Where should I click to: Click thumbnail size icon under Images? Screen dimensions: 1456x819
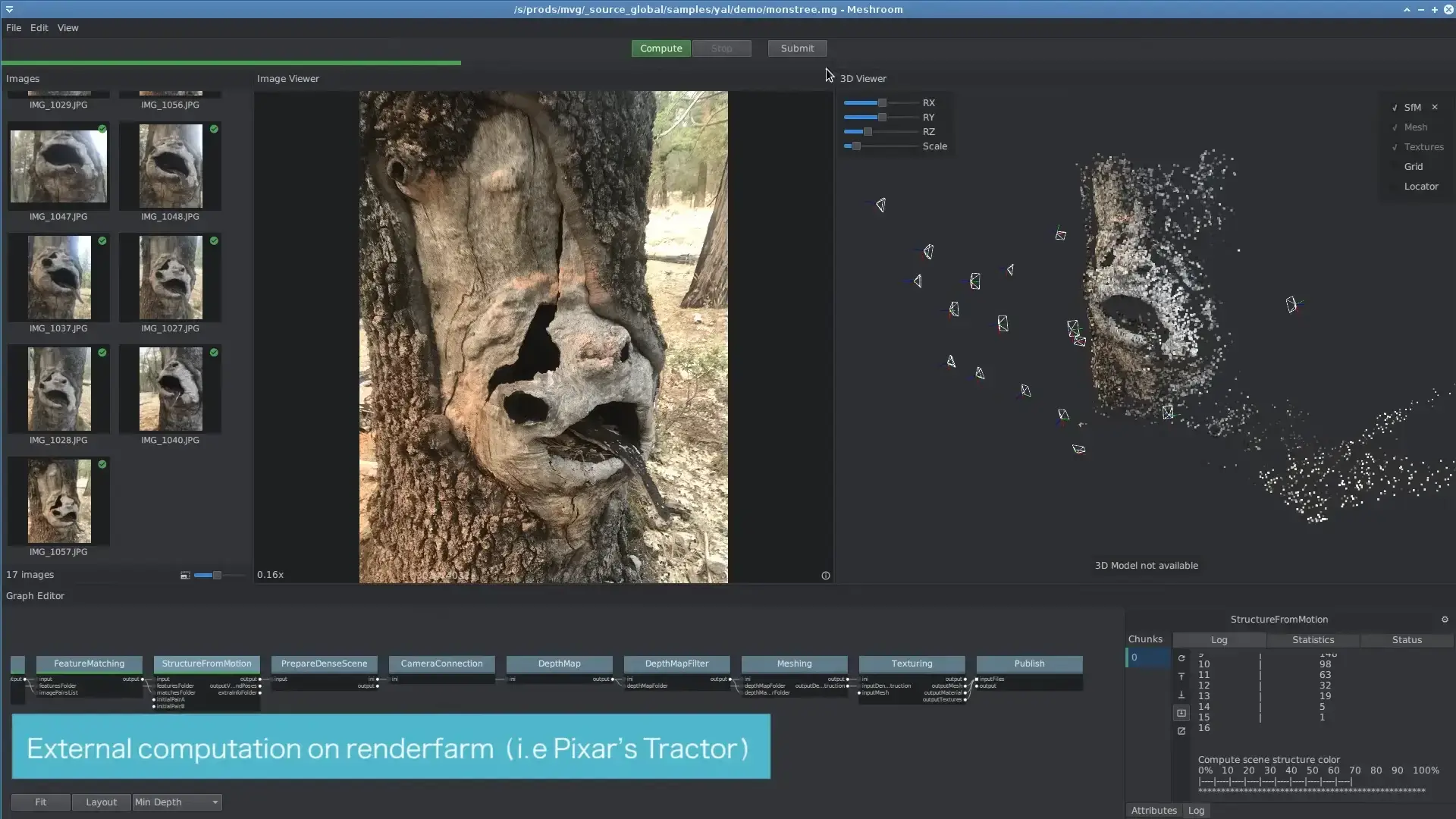185,576
